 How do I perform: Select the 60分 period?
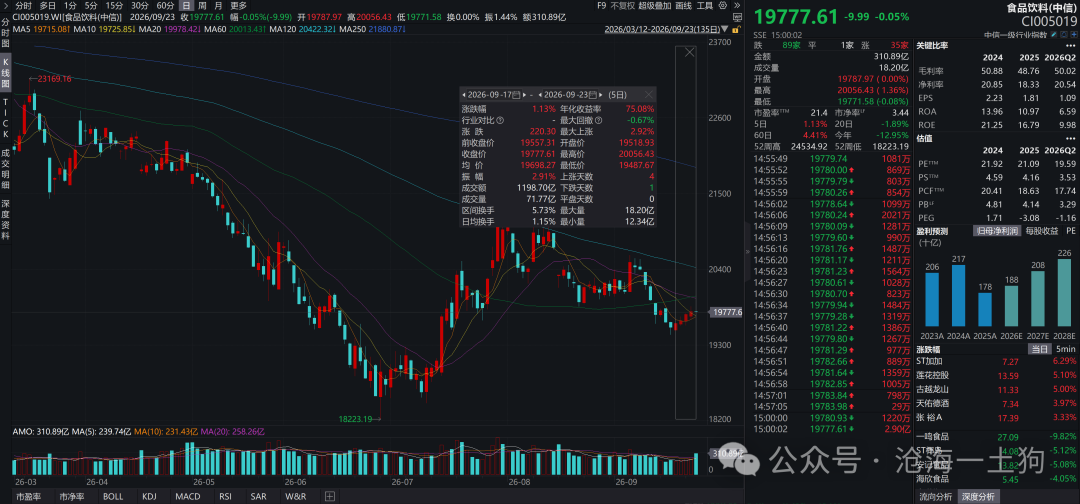tap(165, 6)
